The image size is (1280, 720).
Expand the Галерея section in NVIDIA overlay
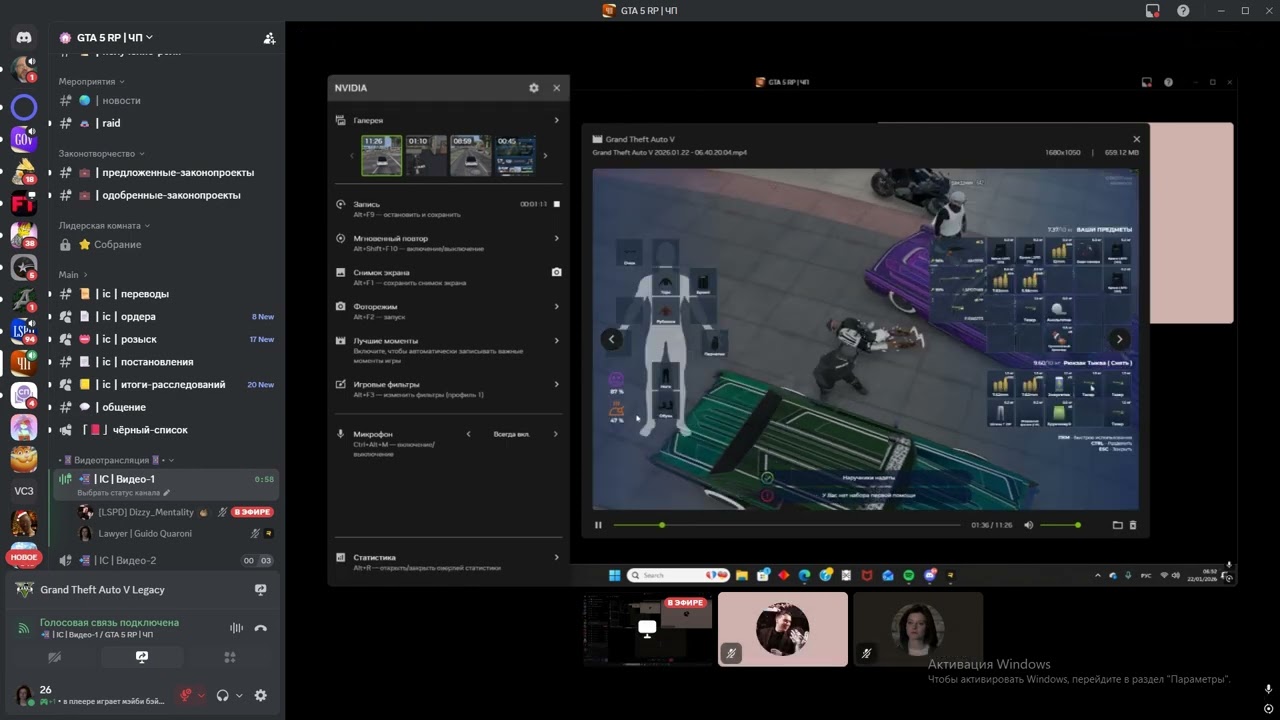click(x=449, y=120)
